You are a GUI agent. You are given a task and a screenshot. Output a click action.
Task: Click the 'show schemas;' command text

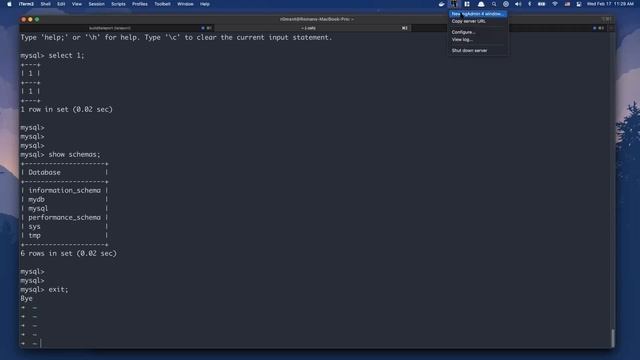coord(74,155)
